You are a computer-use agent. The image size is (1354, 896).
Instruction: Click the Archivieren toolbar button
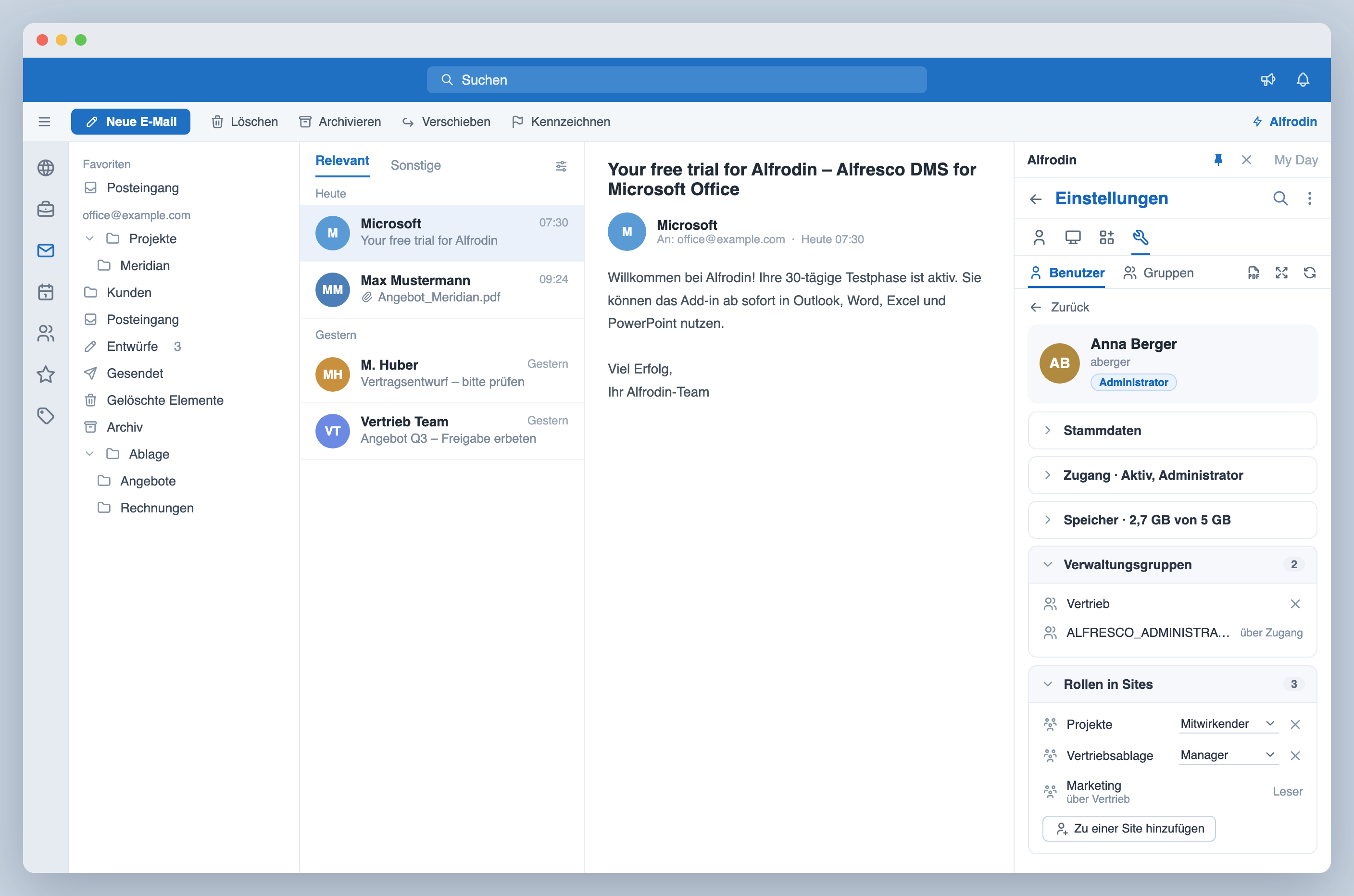(340, 122)
